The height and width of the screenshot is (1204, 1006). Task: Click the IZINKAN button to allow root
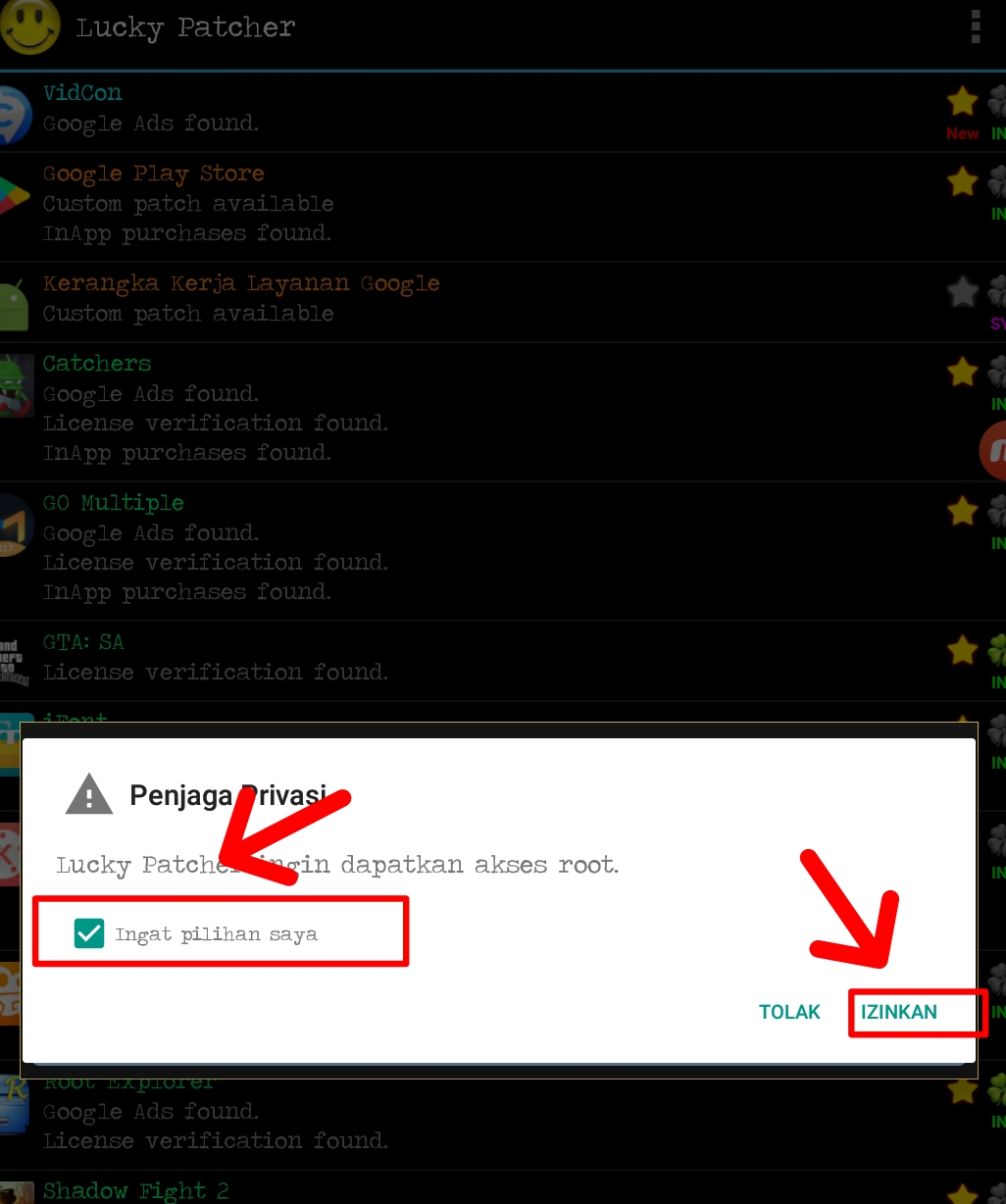click(x=899, y=1012)
